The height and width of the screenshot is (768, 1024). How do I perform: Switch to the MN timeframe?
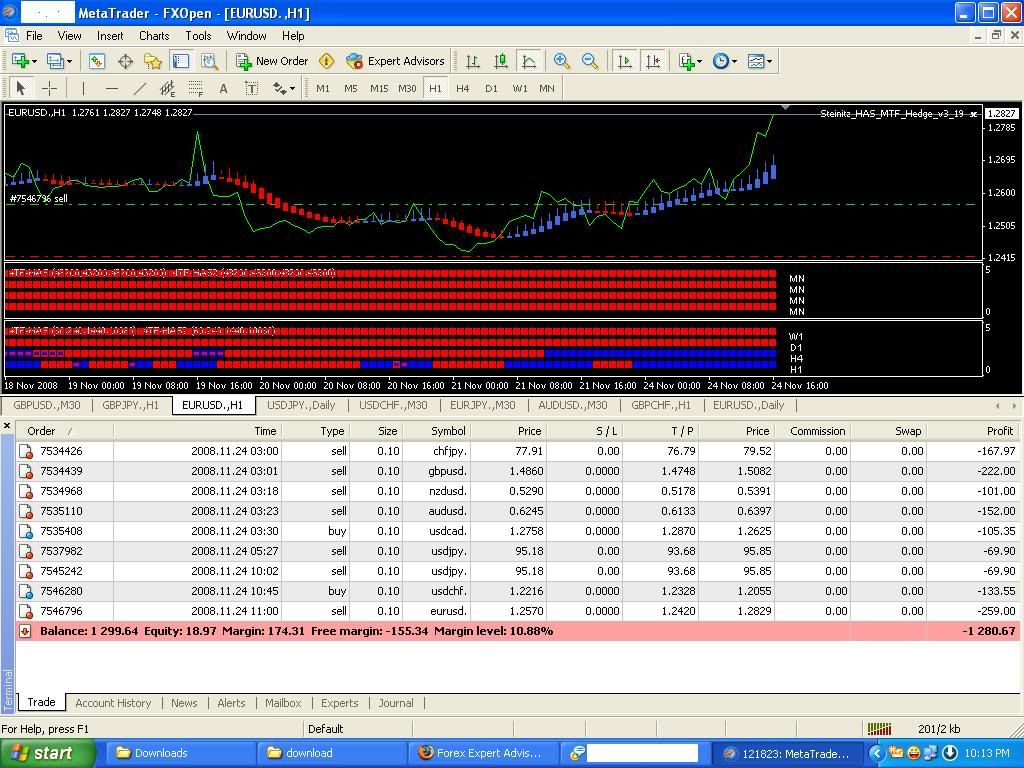pyautogui.click(x=547, y=88)
